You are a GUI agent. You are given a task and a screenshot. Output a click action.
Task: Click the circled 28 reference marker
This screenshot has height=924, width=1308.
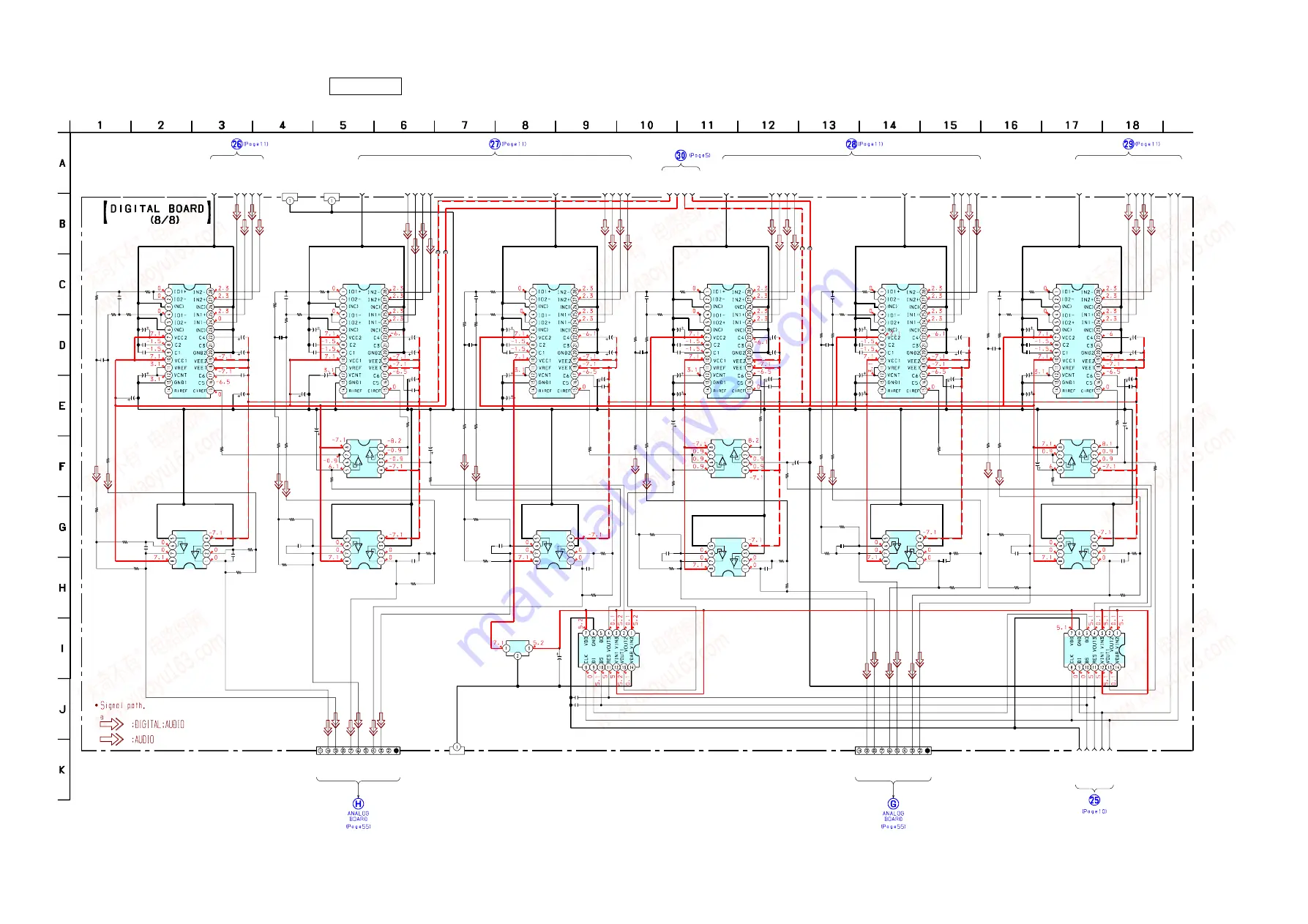coord(851,144)
